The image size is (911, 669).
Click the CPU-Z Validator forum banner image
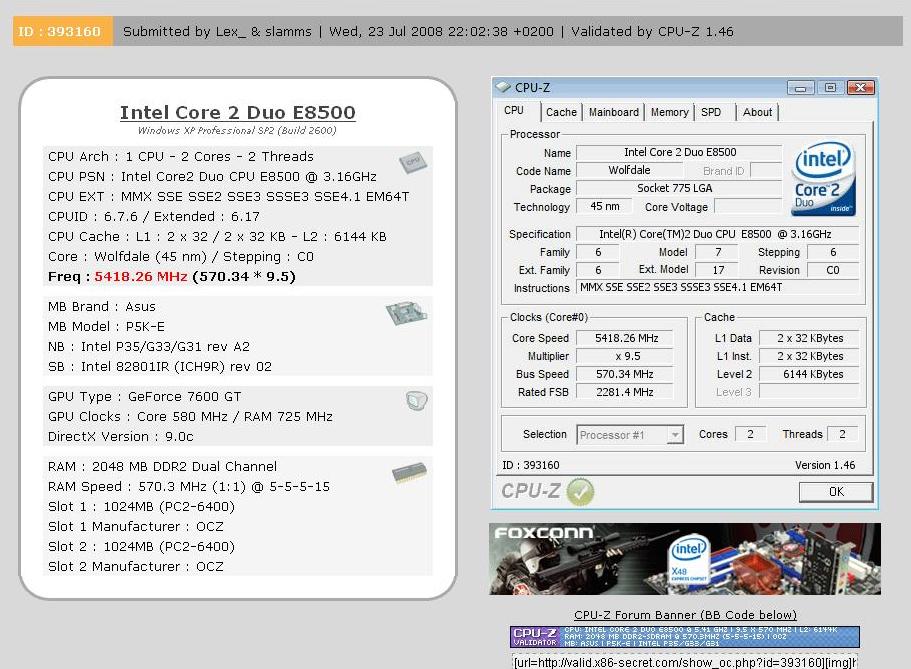pyautogui.click(x=685, y=636)
